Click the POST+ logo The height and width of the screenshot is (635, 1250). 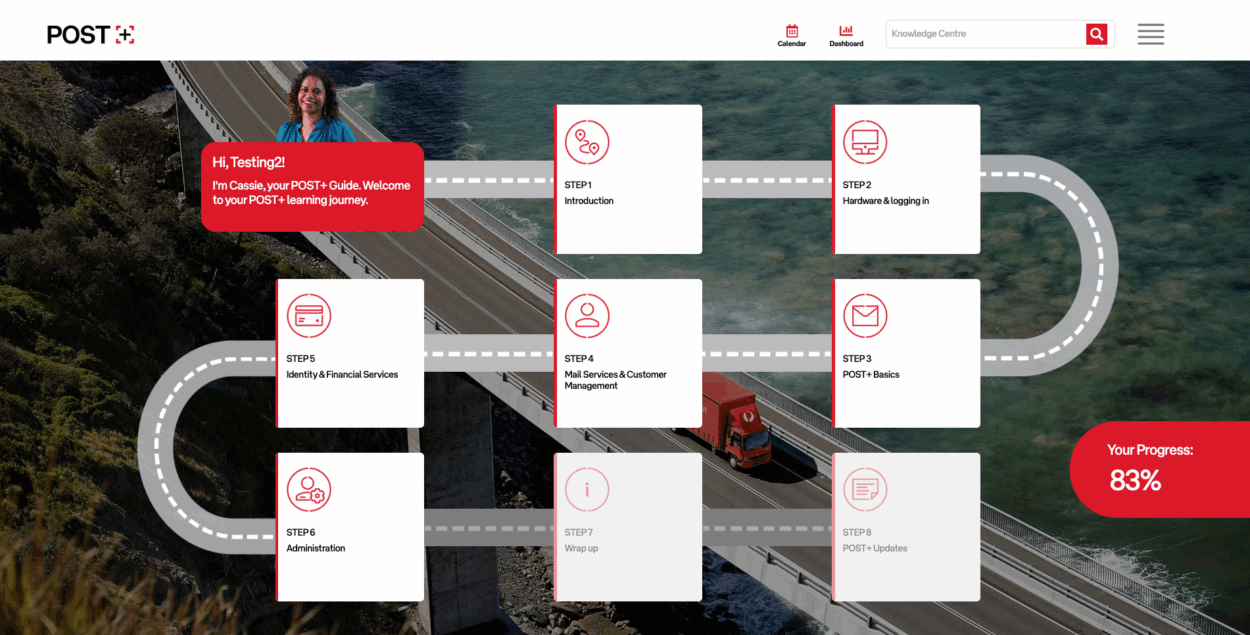tap(90, 35)
